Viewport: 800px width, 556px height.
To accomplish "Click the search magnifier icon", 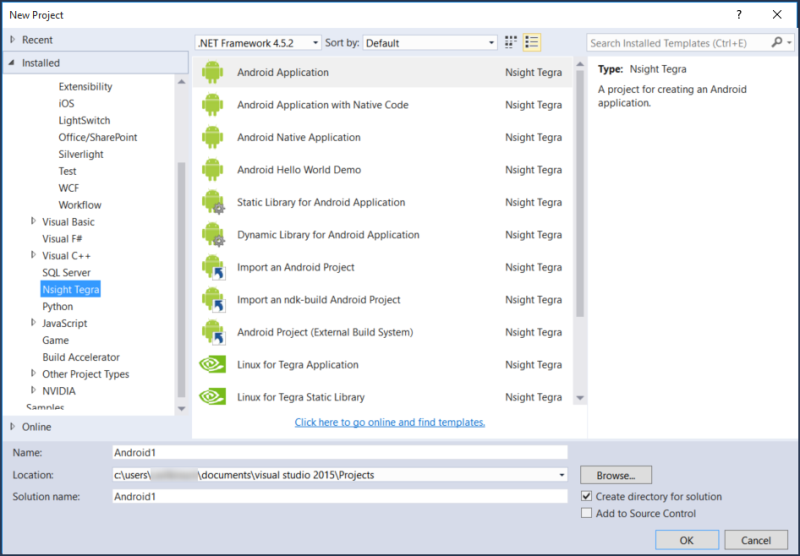I will [x=777, y=43].
